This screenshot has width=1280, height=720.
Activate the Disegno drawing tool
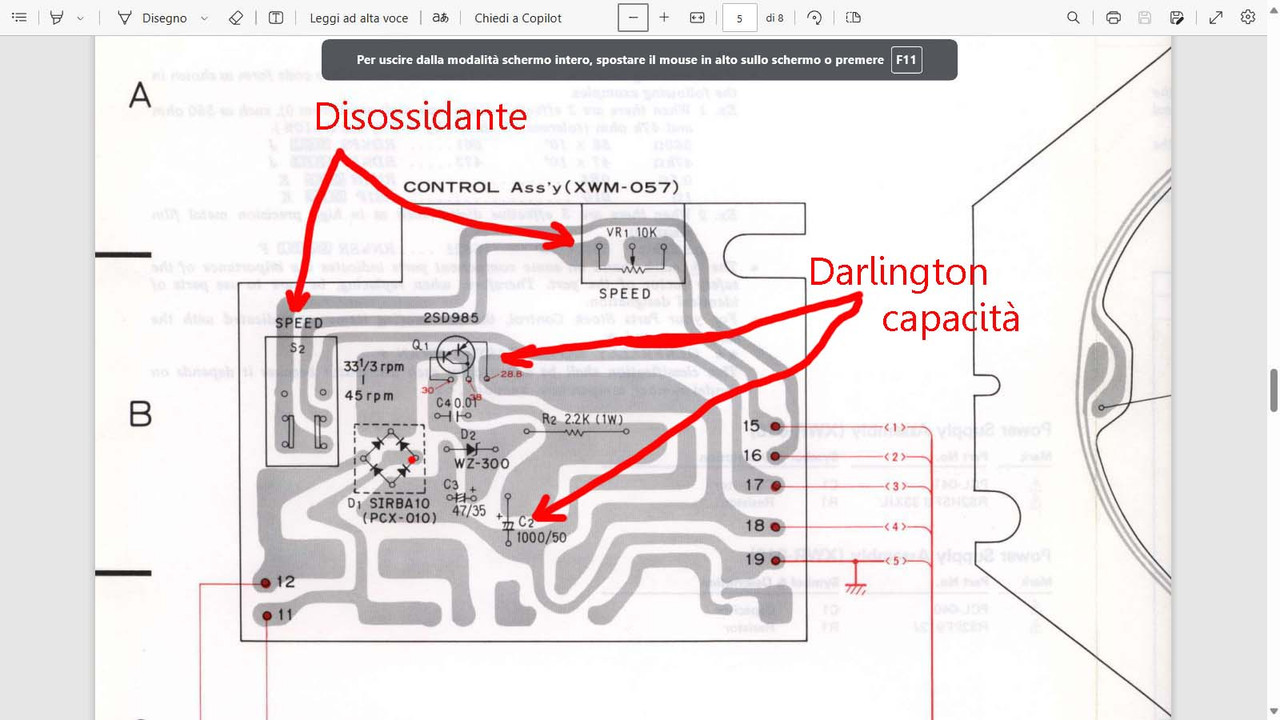152,18
